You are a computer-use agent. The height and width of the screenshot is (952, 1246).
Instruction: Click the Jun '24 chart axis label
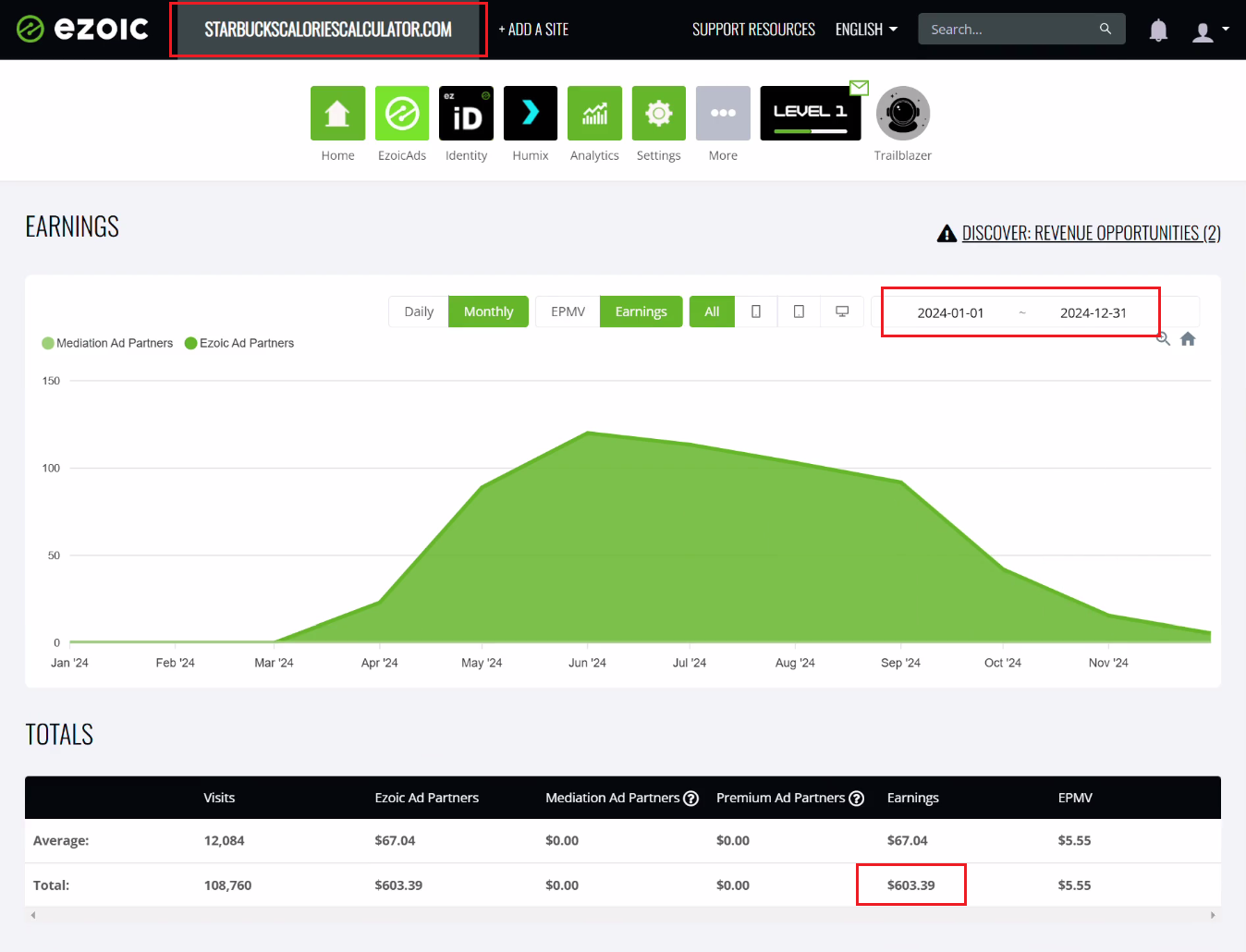point(587,663)
